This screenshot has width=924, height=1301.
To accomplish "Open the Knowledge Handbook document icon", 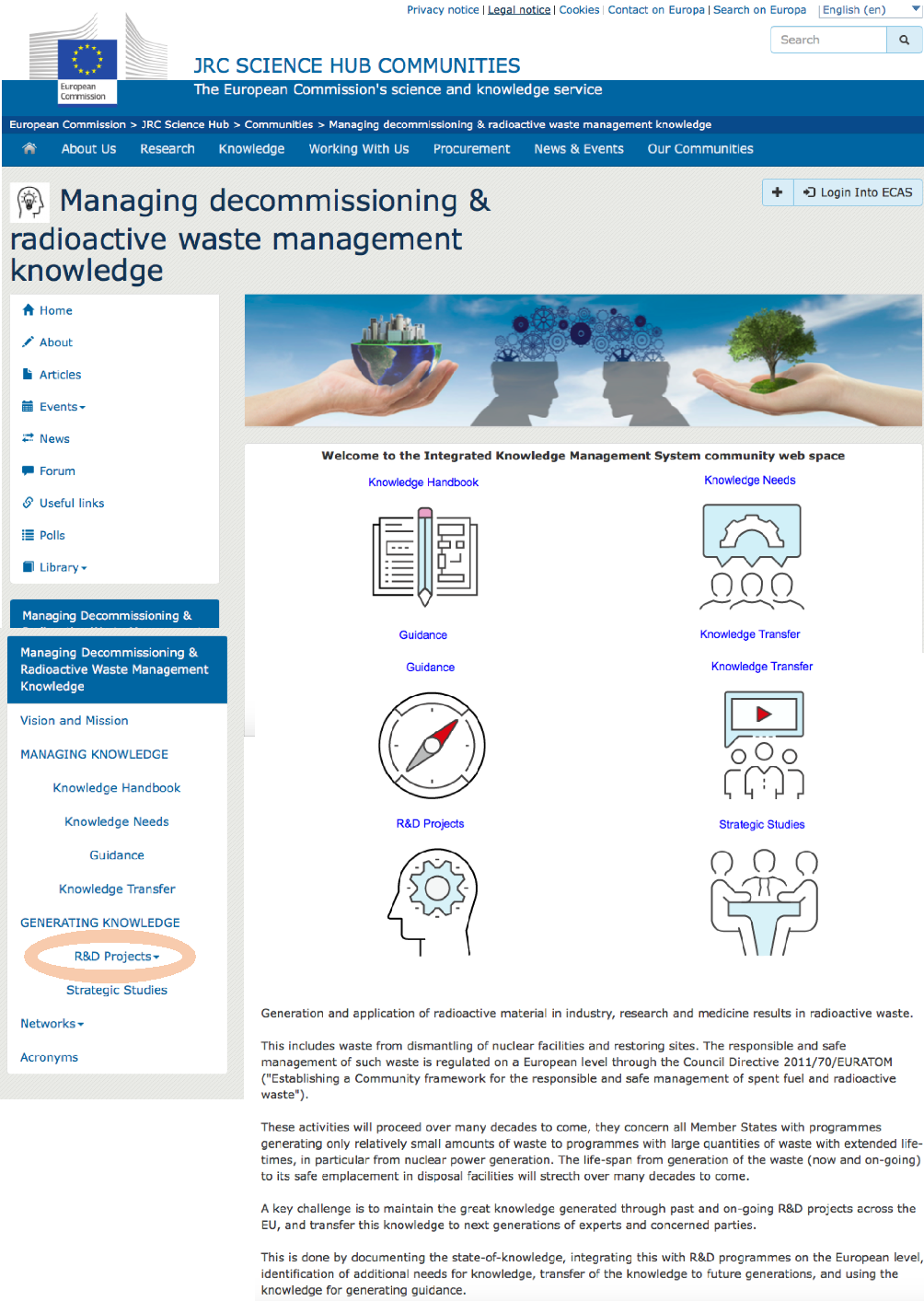I will coord(424,558).
